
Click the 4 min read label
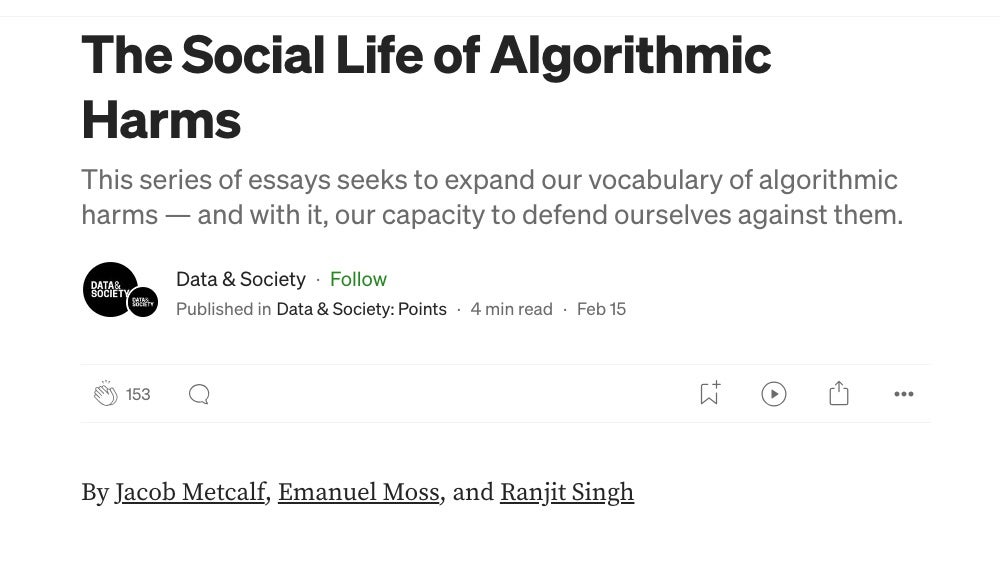511,309
